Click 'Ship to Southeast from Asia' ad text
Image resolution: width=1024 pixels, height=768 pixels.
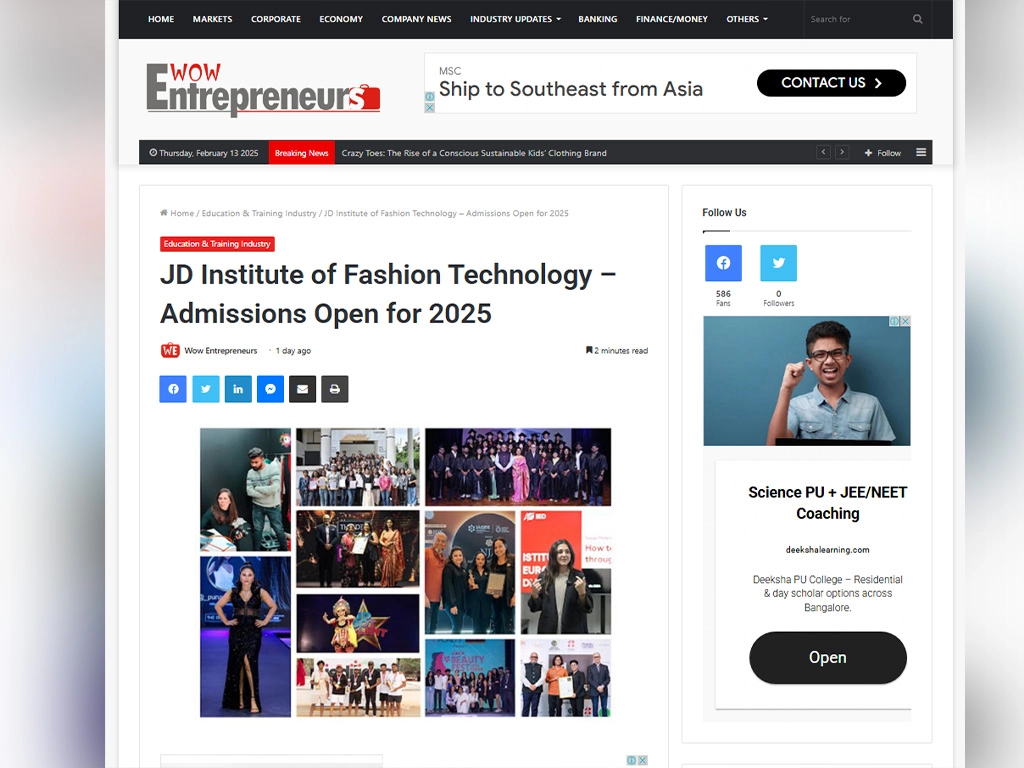pos(571,89)
